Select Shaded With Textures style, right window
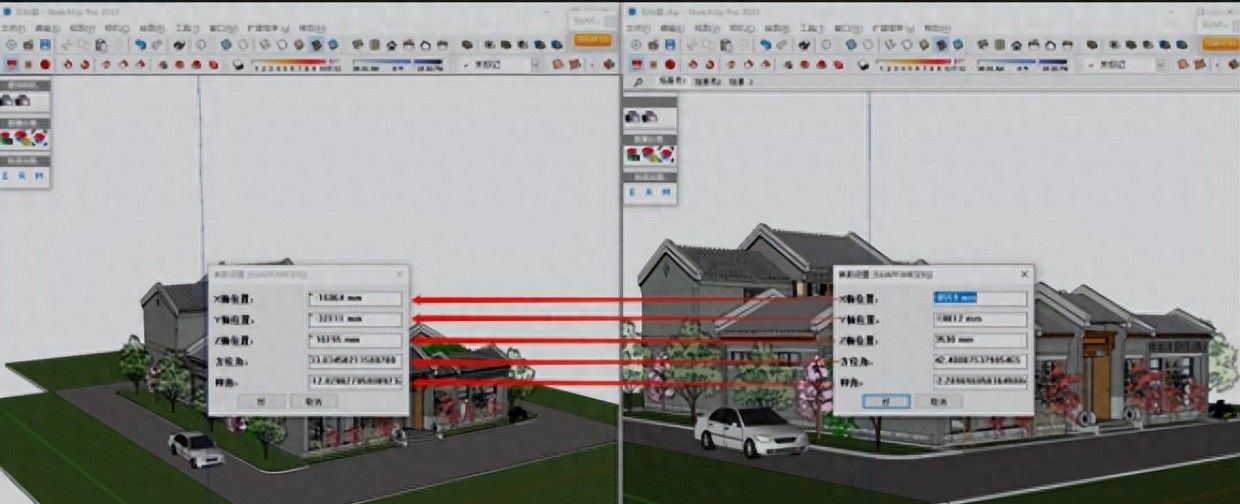Screen dimensions: 1240x504 (940, 44)
